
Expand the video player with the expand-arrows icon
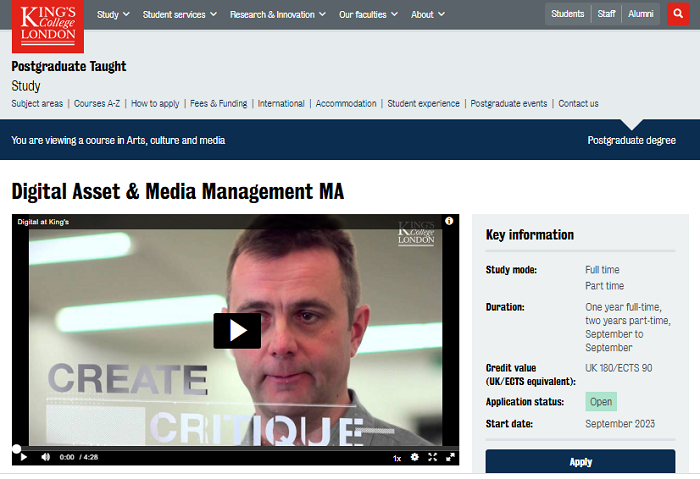click(433, 457)
